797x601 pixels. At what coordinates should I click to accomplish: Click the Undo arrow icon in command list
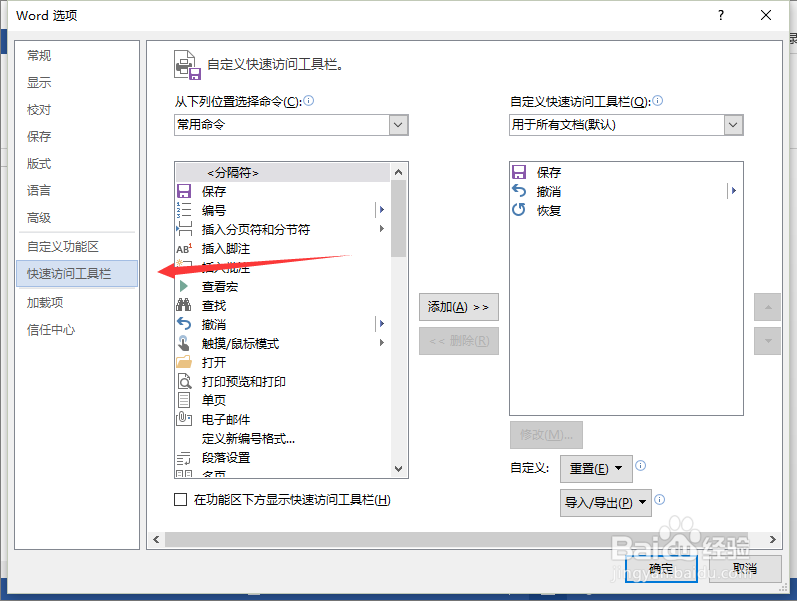pyautogui.click(x=184, y=323)
